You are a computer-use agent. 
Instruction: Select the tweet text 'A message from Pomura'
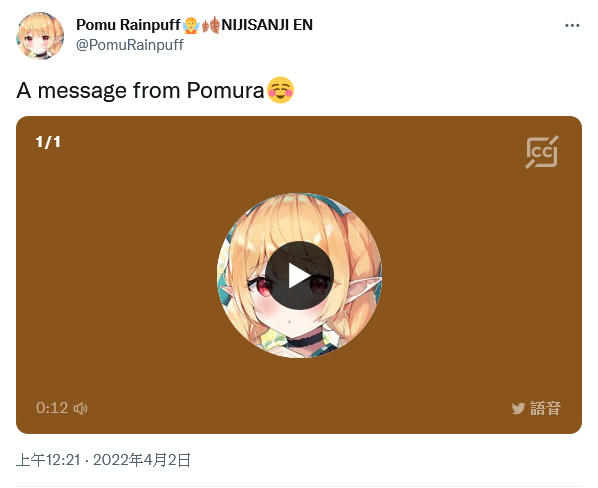(140, 91)
